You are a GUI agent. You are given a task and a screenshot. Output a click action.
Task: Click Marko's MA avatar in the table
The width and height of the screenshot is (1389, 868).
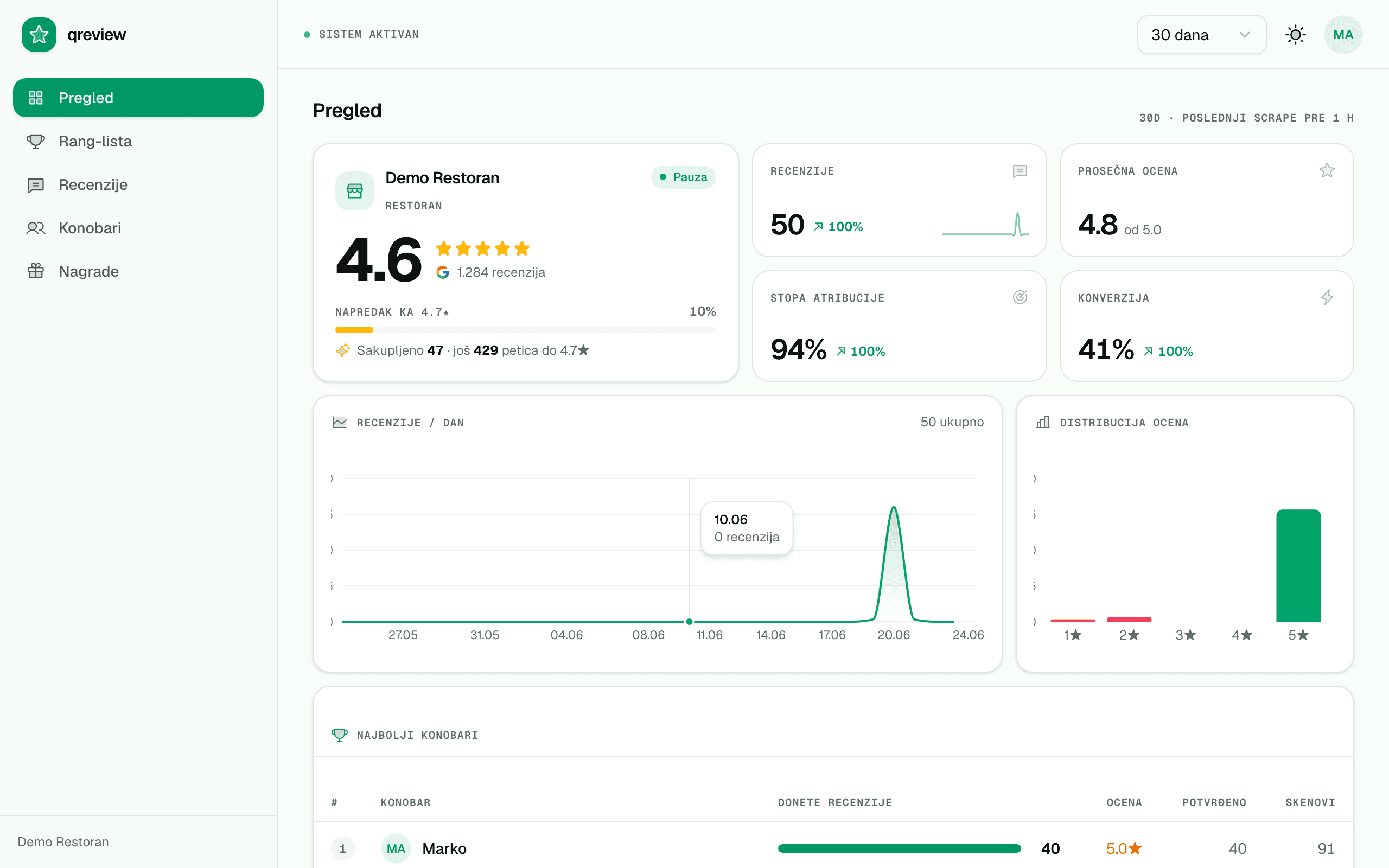tap(396, 848)
